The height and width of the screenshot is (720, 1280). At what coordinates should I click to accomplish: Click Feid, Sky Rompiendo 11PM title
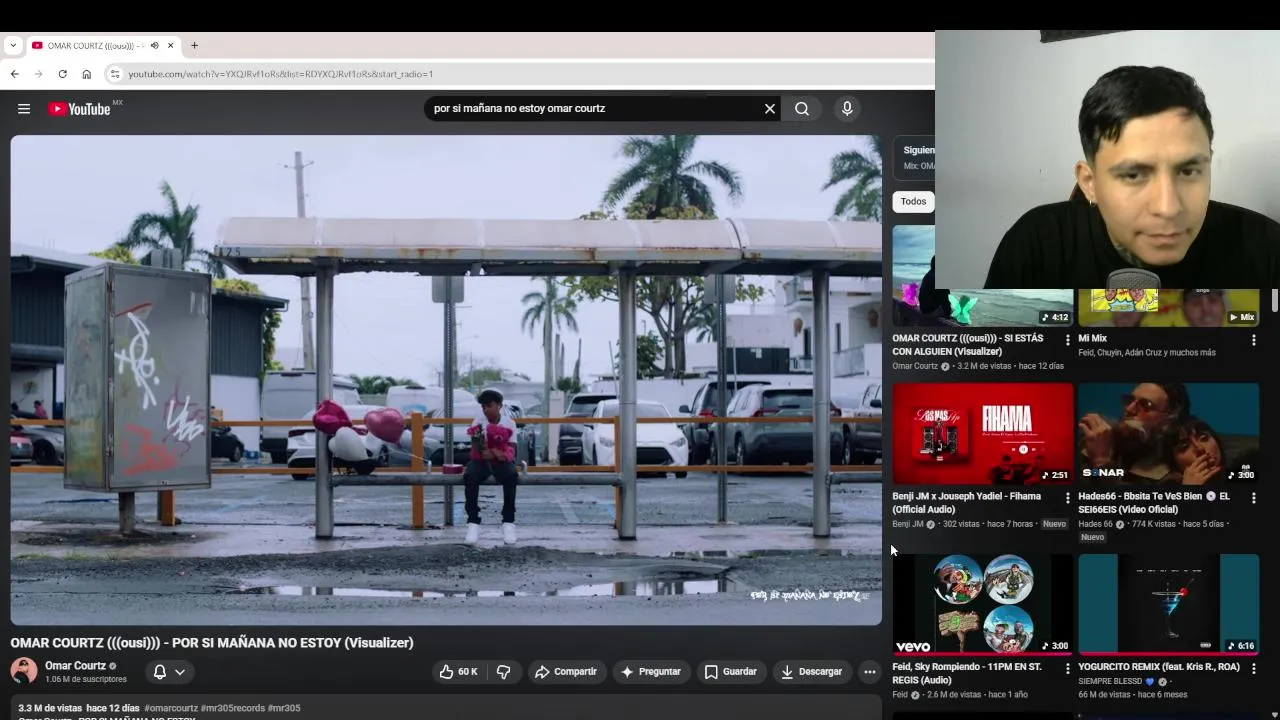[967, 673]
